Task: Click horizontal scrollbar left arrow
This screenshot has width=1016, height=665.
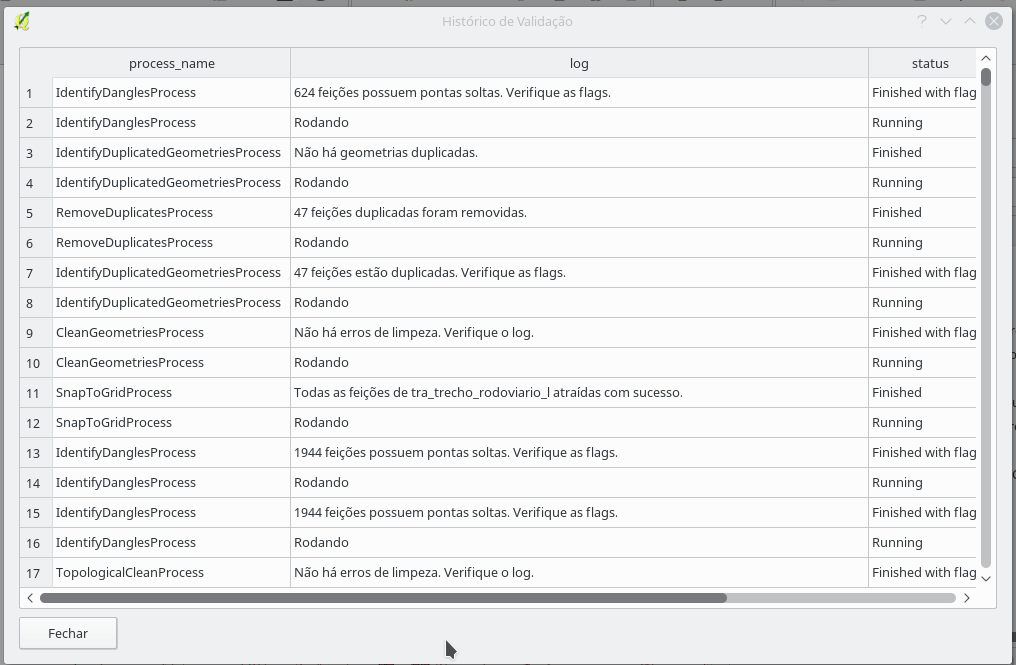Action: [x=30, y=598]
